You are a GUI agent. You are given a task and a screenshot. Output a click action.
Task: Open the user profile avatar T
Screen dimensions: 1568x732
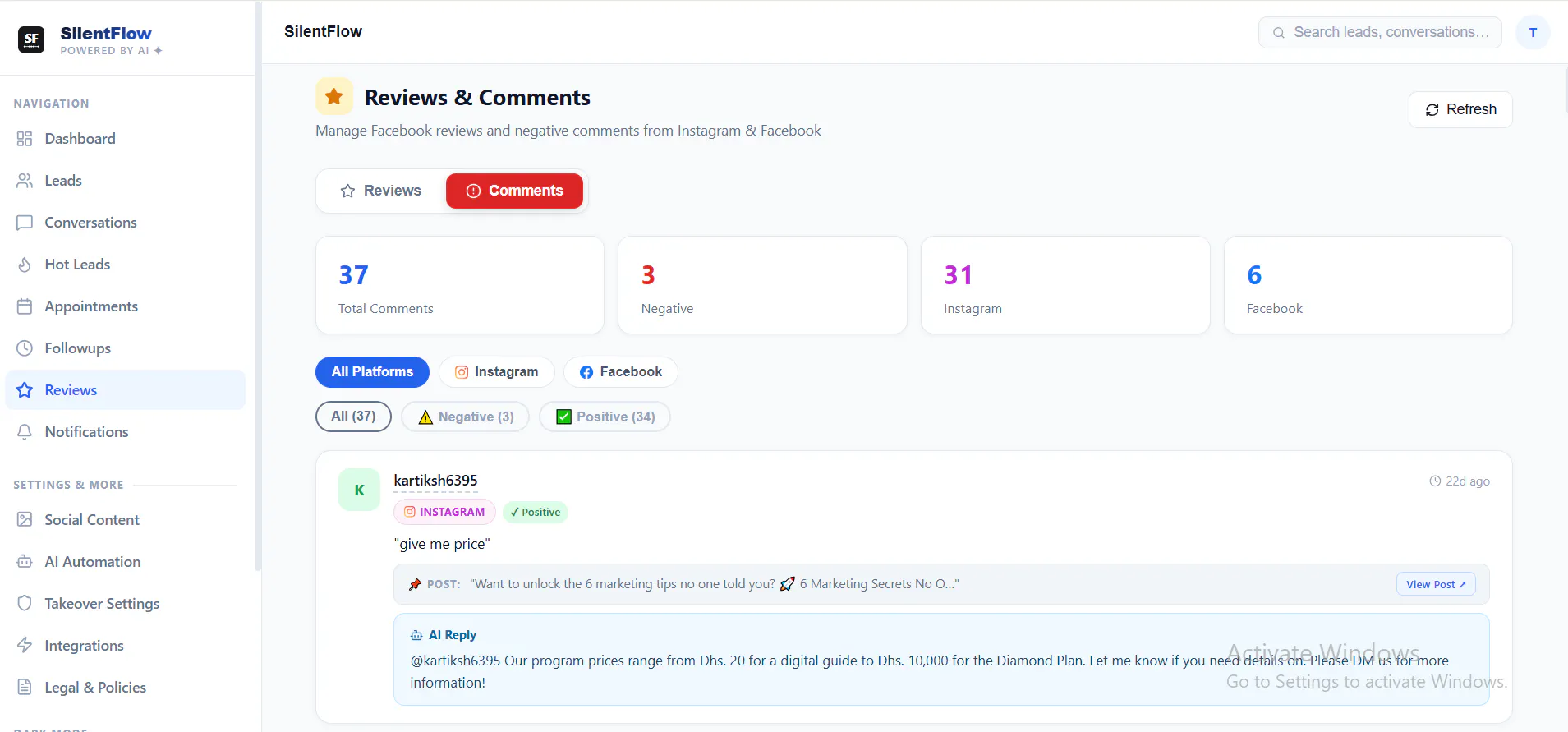1533,33
